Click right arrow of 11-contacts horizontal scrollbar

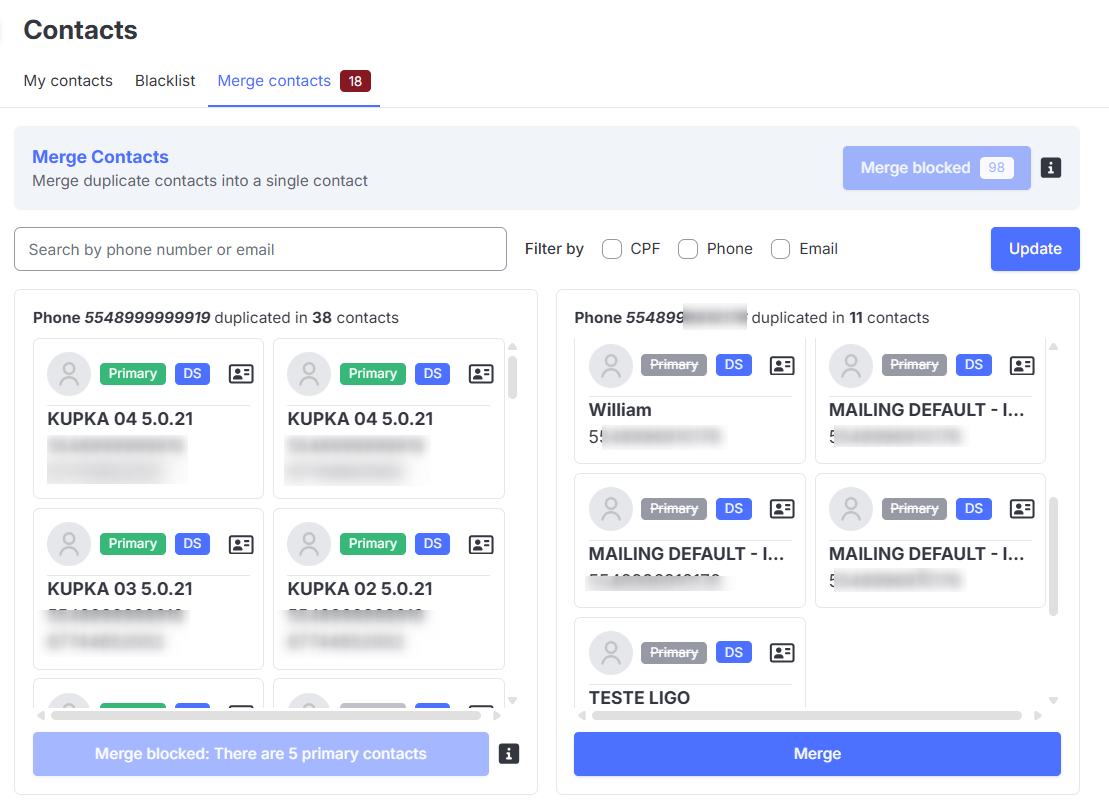click(x=1038, y=716)
